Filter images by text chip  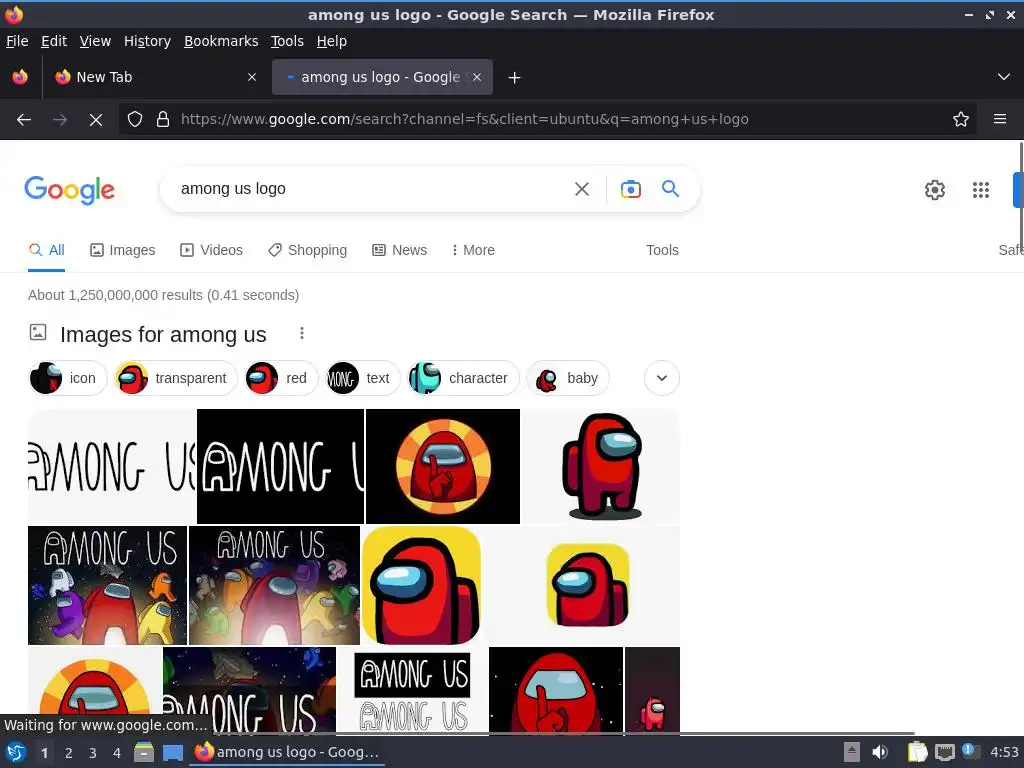click(x=362, y=378)
